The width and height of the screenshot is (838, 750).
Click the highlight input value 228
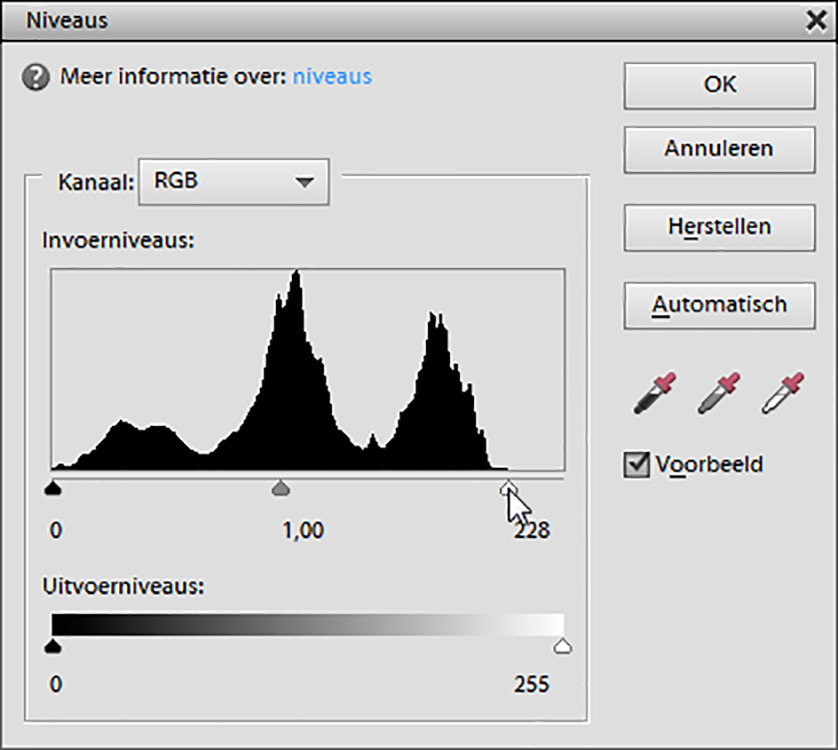coord(531,531)
